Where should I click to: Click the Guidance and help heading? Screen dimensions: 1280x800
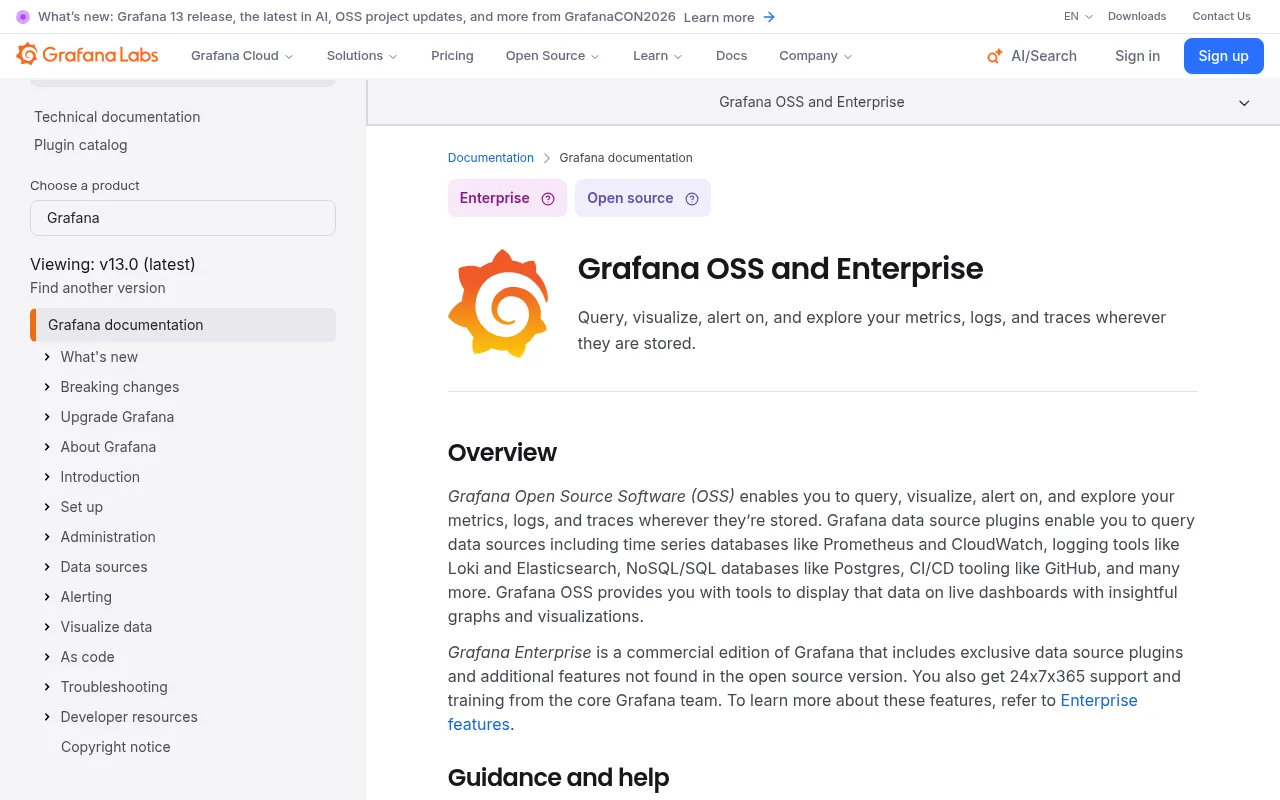(x=558, y=778)
